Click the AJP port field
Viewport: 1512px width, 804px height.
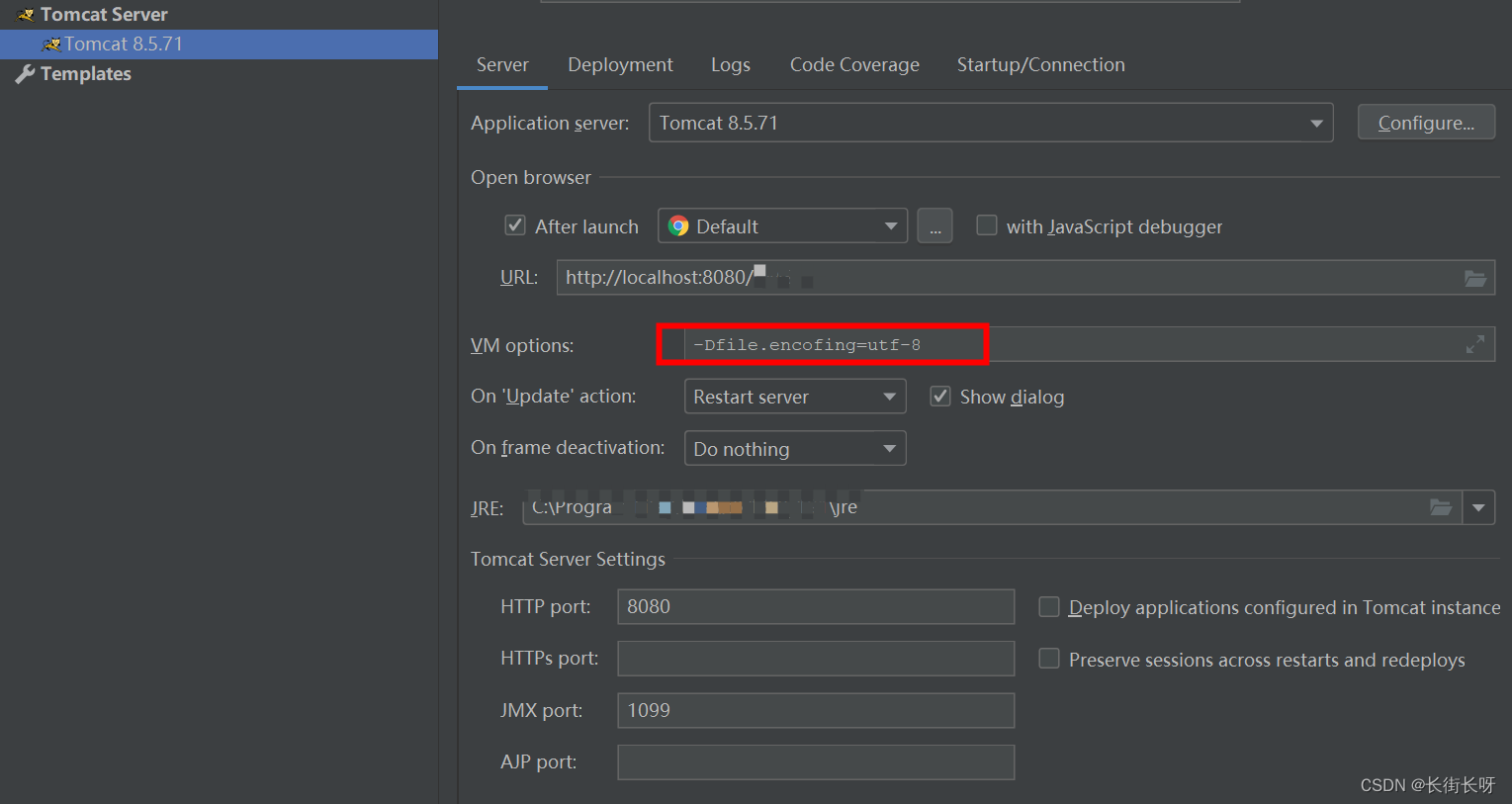816,762
